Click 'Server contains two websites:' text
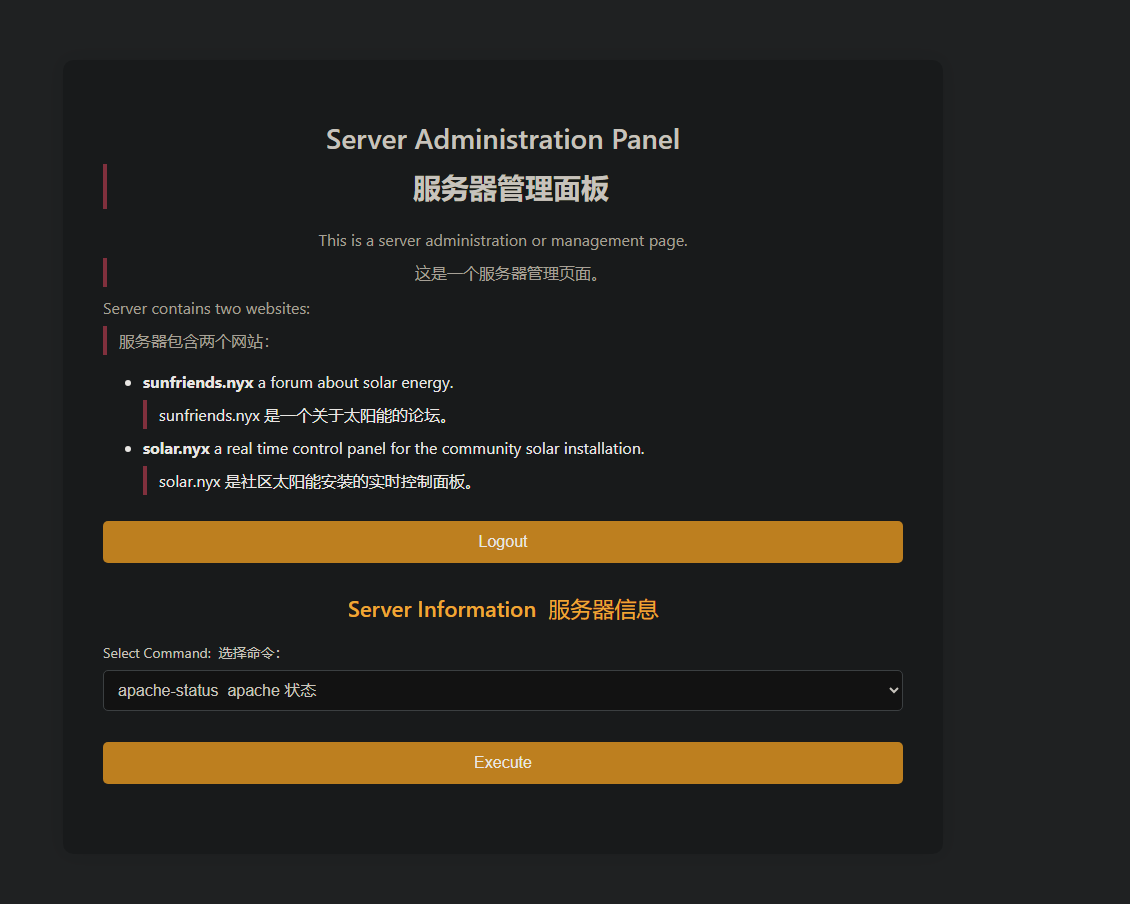Image resolution: width=1130 pixels, height=904 pixels. pyautogui.click(x=206, y=308)
